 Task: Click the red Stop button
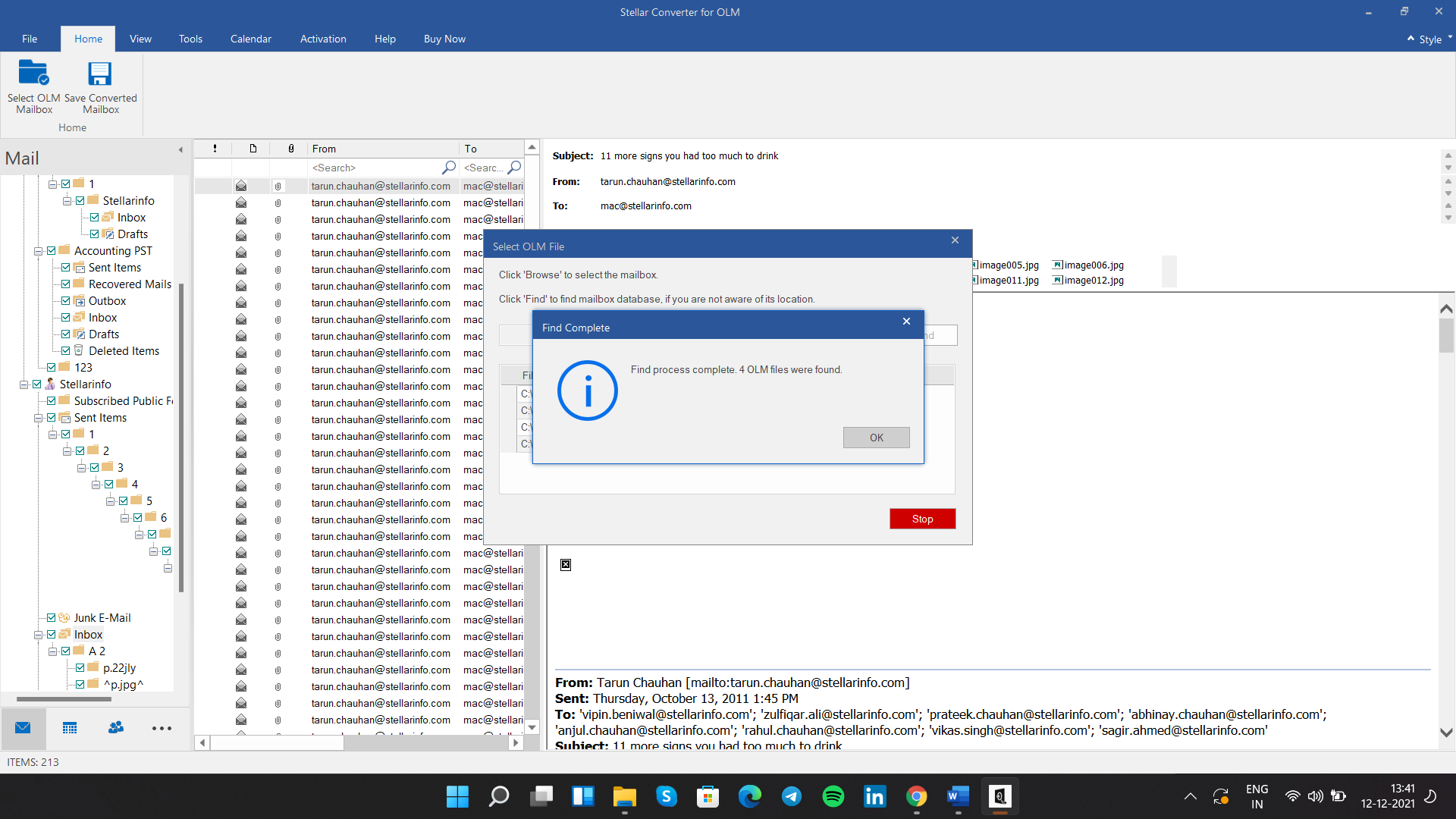922,519
